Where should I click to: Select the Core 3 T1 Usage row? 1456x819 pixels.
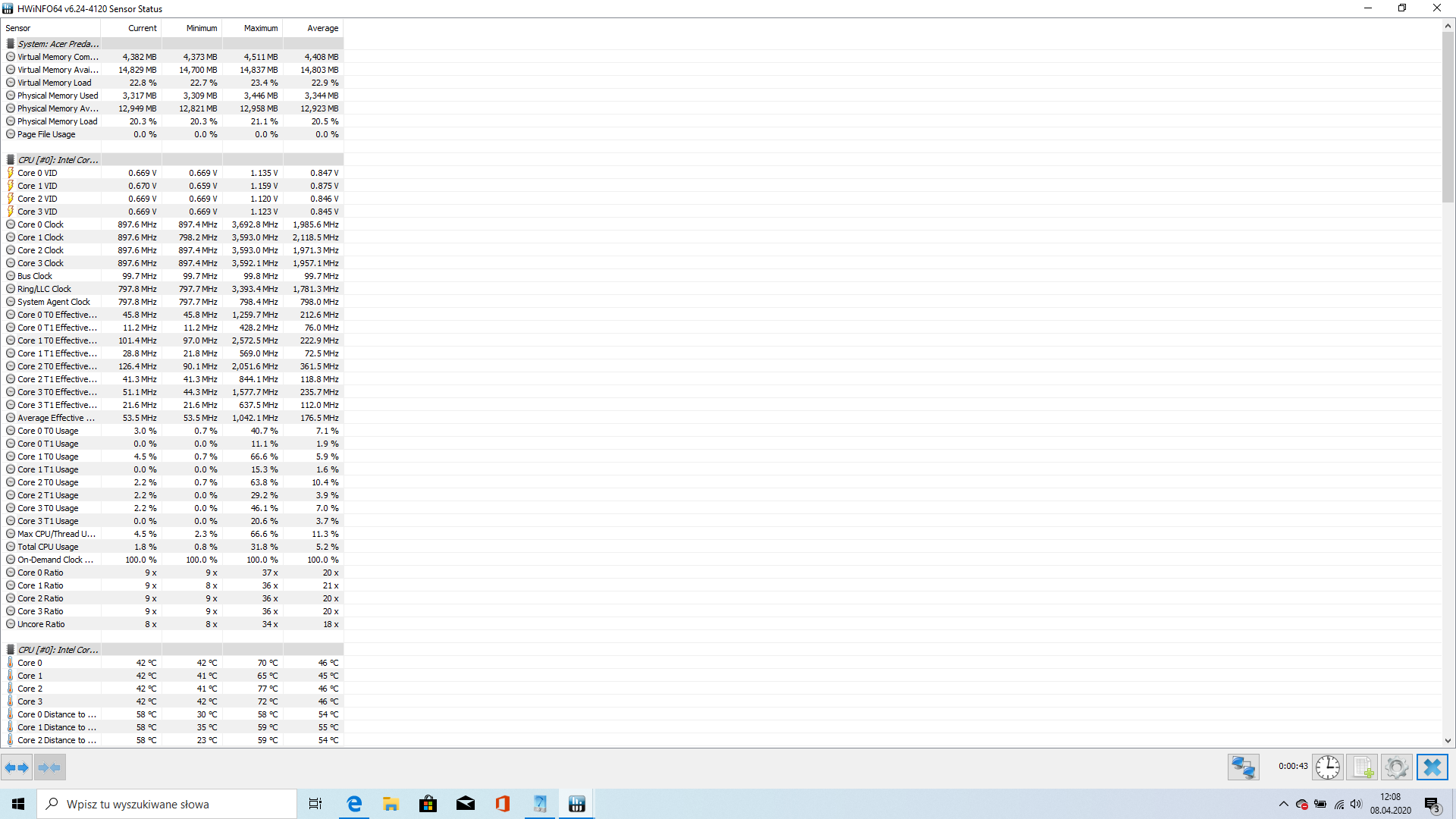click(x=173, y=521)
